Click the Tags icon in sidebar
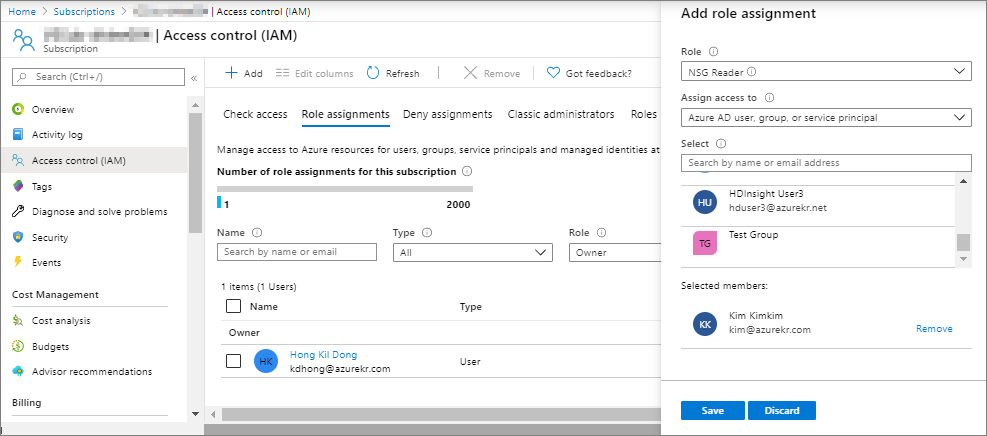This screenshot has height=436, width=987. click(x=19, y=186)
